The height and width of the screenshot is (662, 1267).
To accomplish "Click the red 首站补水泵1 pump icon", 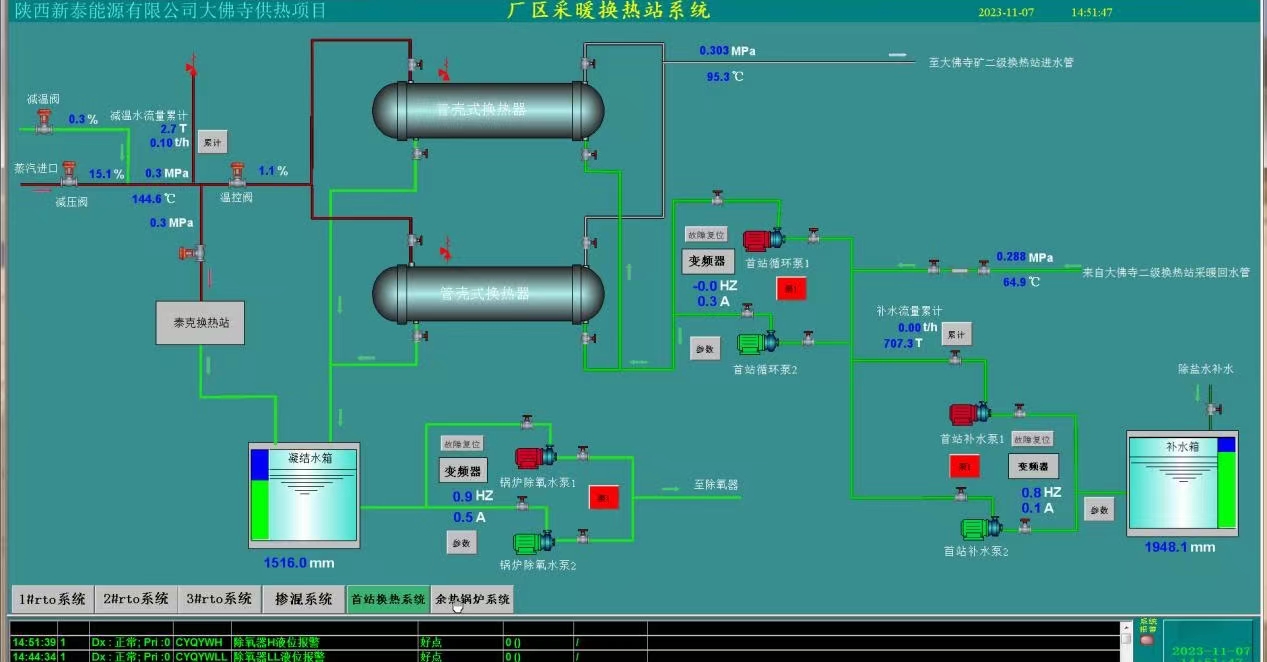I will coord(969,413).
